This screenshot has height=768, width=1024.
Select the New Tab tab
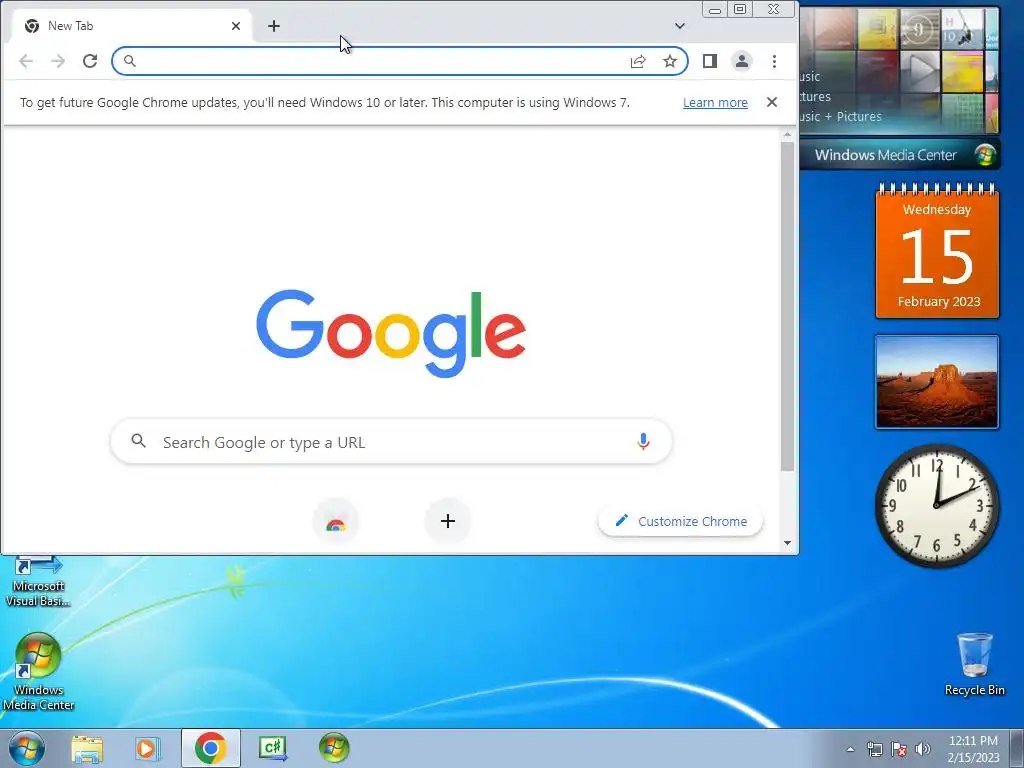133,26
